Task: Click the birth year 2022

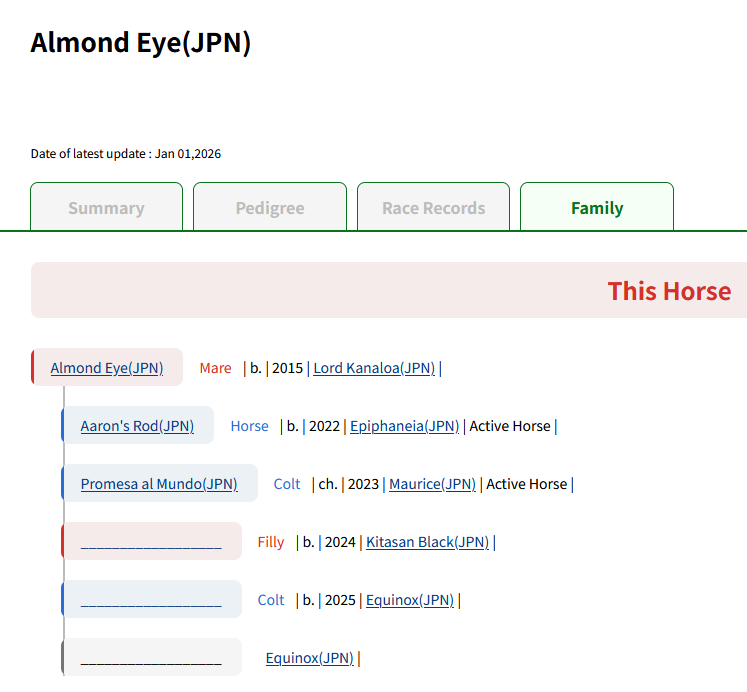Action: click(x=324, y=426)
